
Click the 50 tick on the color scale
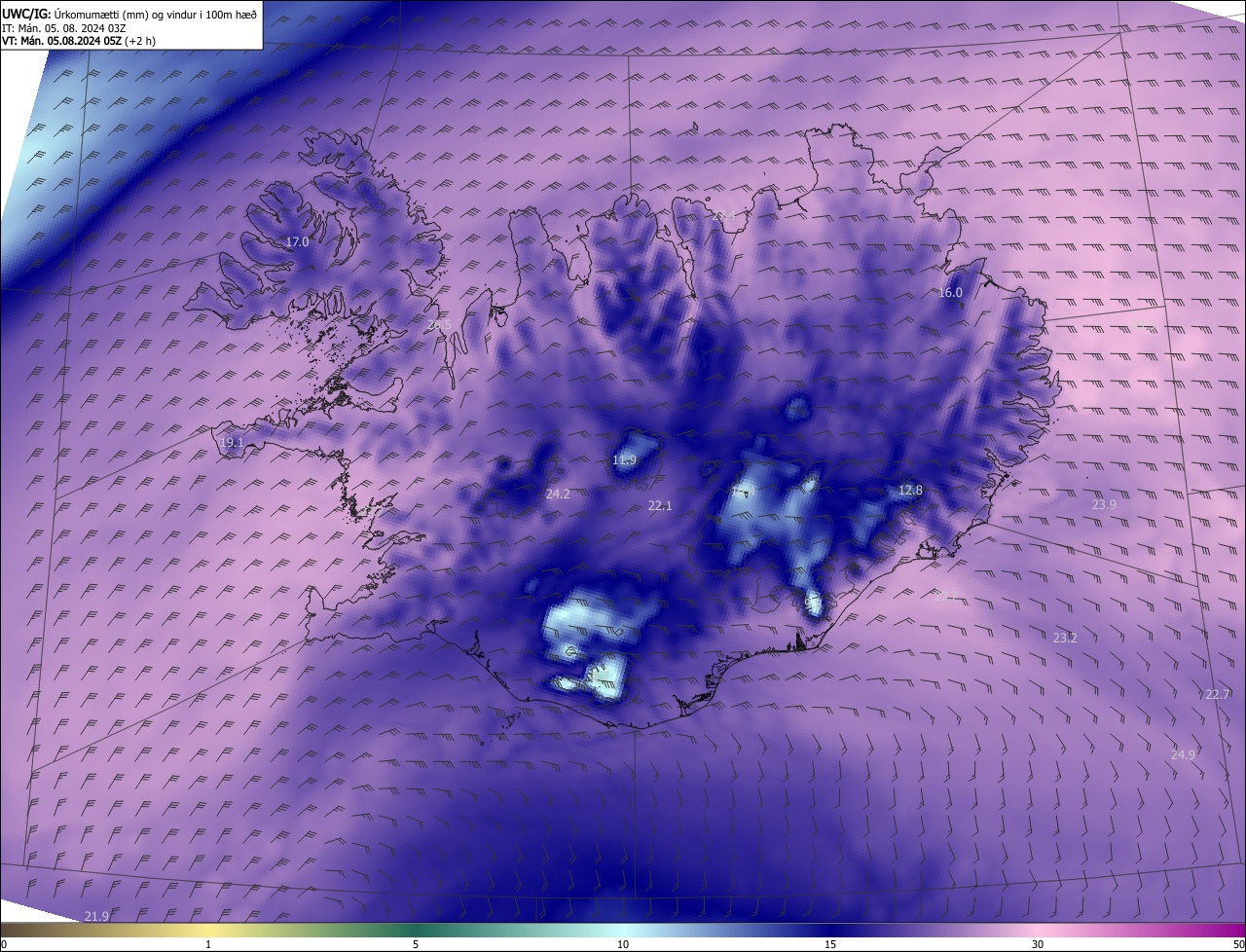tap(1238, 944)
